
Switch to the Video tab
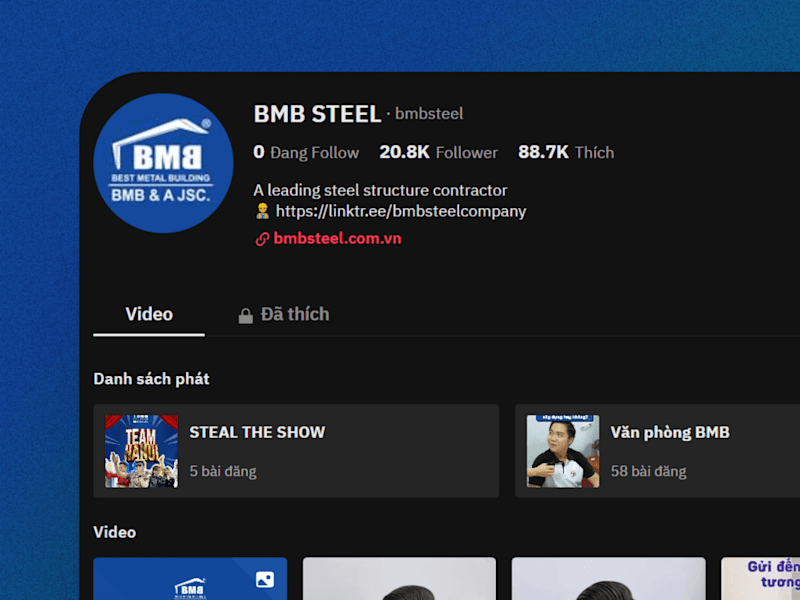(149, 314)
